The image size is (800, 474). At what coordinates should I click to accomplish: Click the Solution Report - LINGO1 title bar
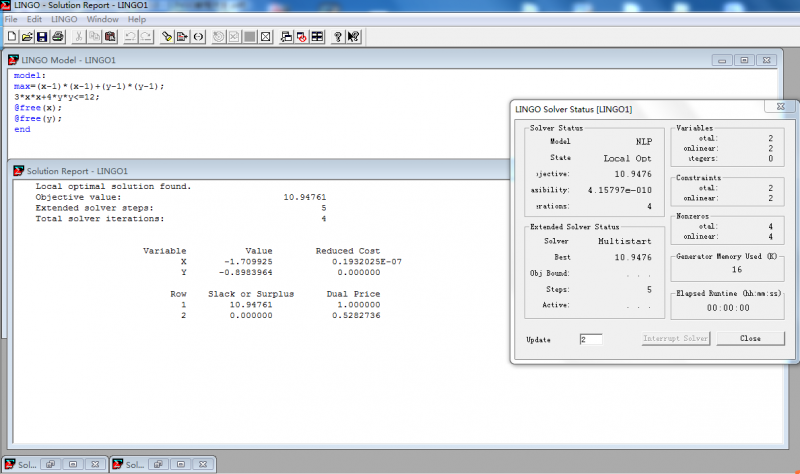point(260,171)
